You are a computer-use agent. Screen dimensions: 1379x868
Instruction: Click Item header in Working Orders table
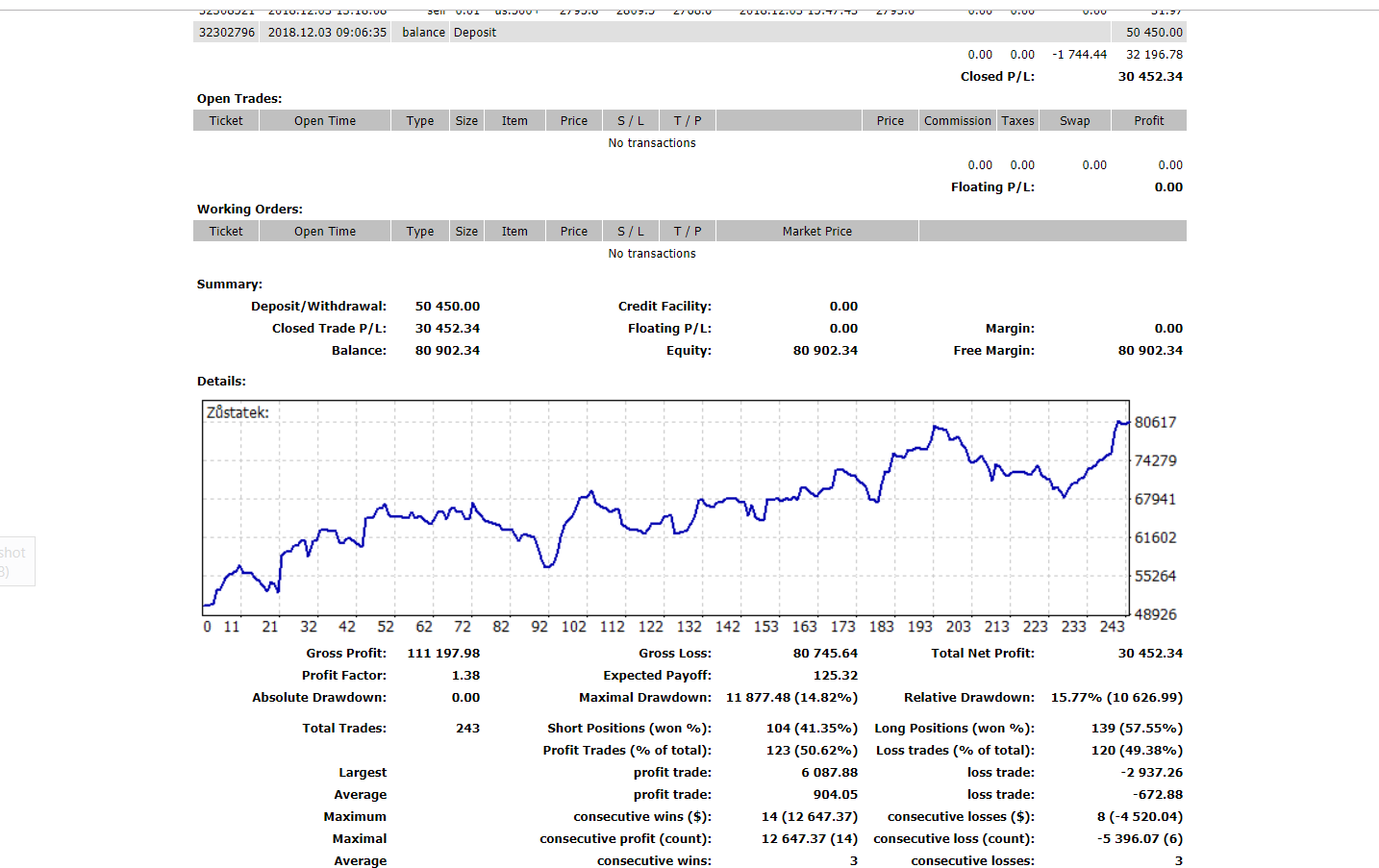pos(514,232)
